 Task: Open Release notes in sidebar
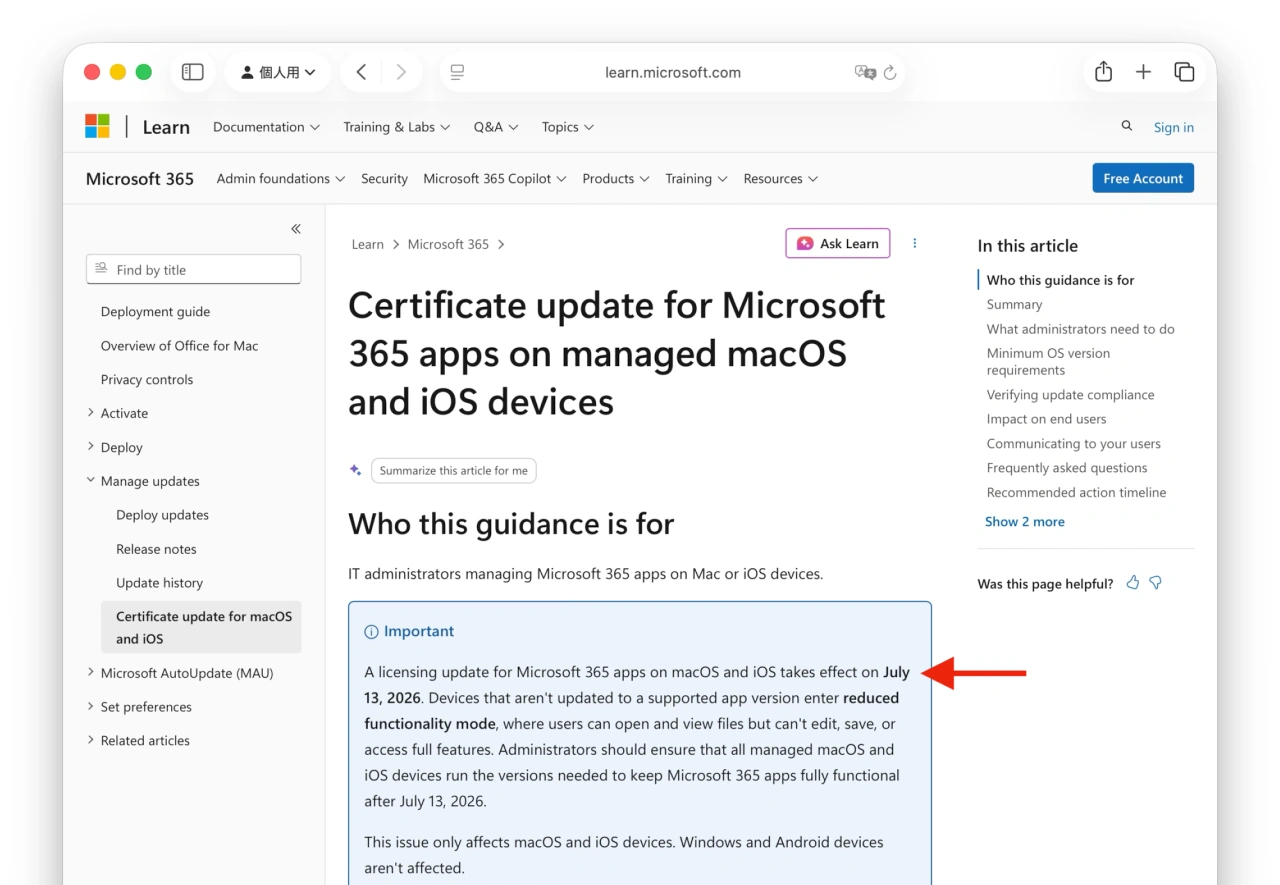156,549
